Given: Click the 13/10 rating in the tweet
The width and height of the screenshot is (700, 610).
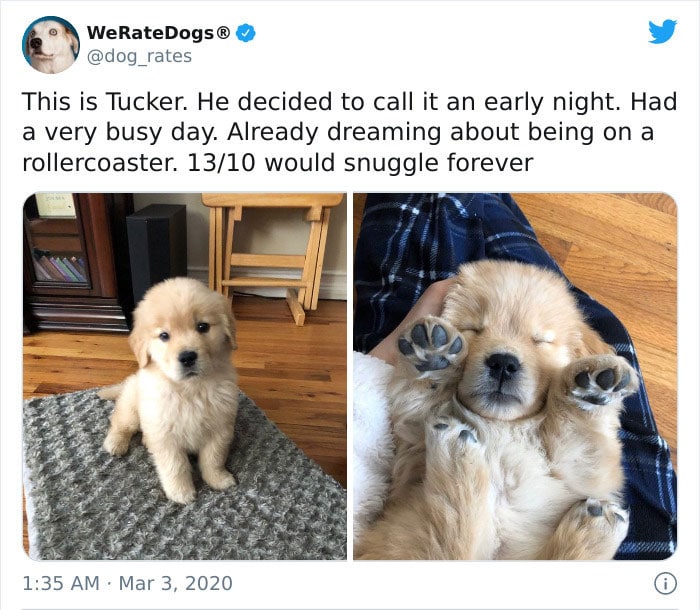Looking at the screenshot, I should (221, 163).
